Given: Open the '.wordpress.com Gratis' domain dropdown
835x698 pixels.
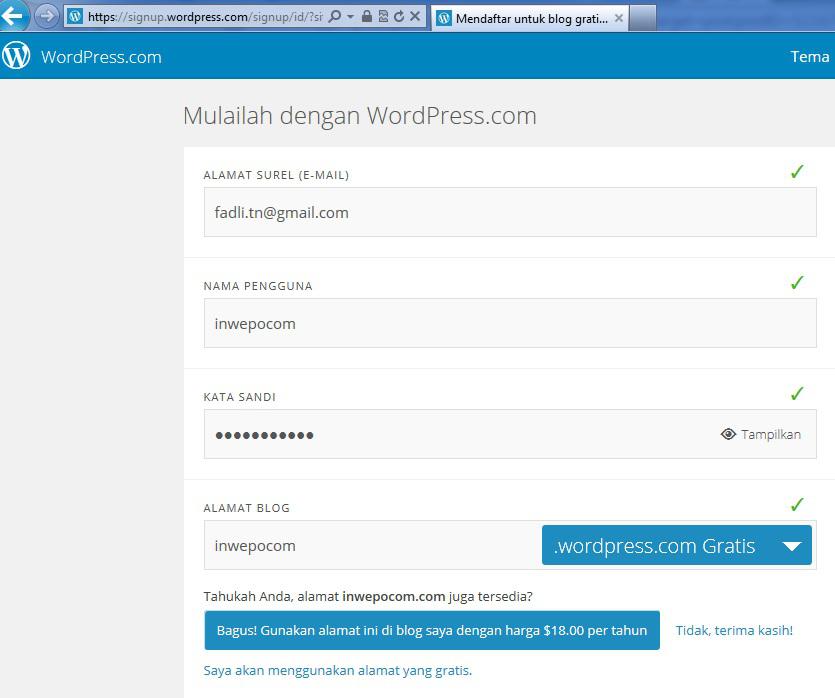Looking at the screenshot, I should point(676,545).
